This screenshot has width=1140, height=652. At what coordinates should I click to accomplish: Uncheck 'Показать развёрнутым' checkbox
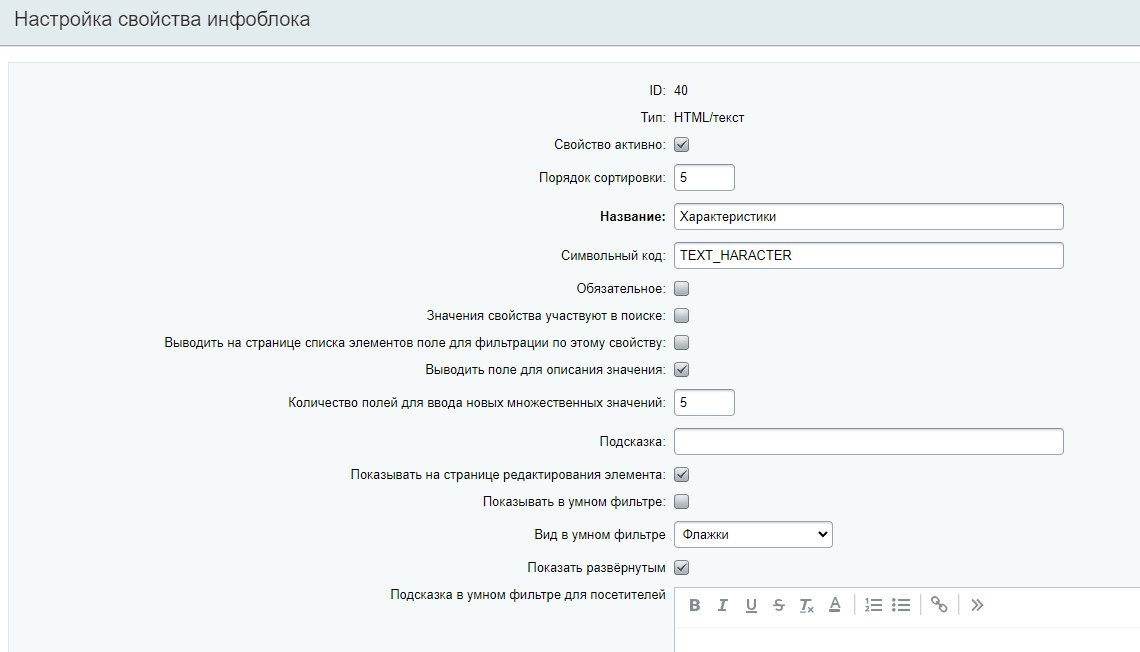pyautogui.click(x=682, y=568)
